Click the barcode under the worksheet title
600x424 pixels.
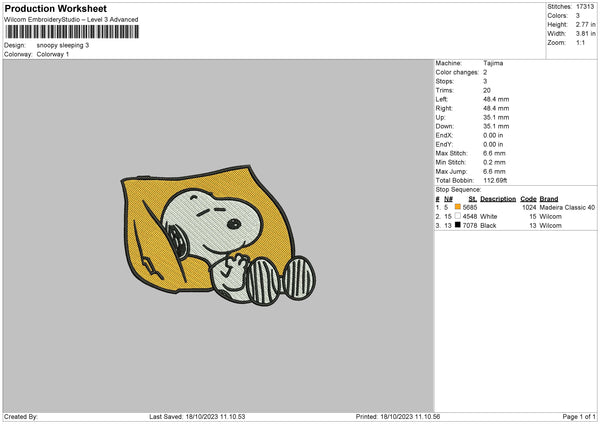pyautogui.click(x=72, y=32)
